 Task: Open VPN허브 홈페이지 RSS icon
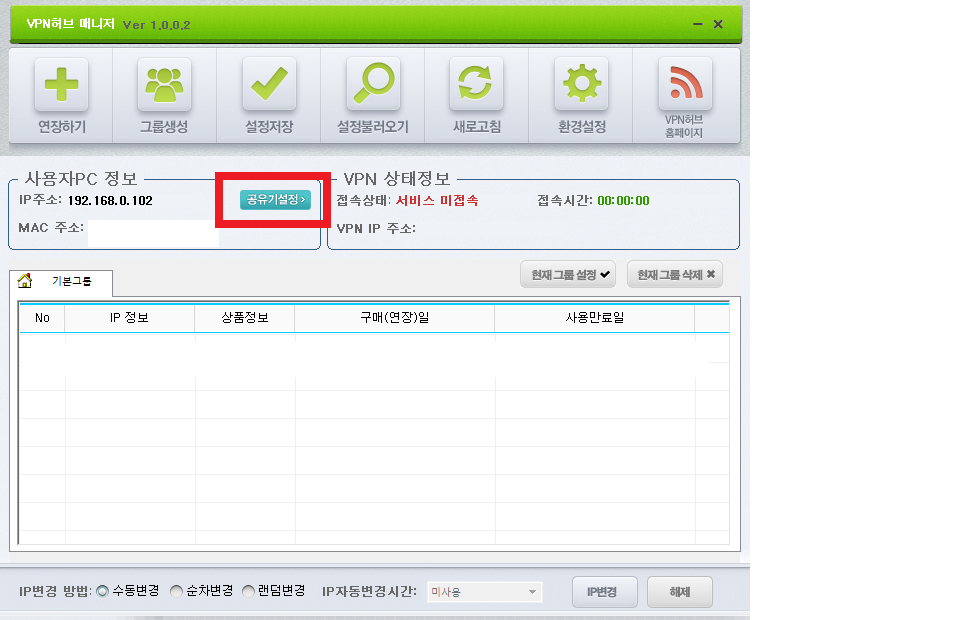pyautogui.click(x=685, y=84)
